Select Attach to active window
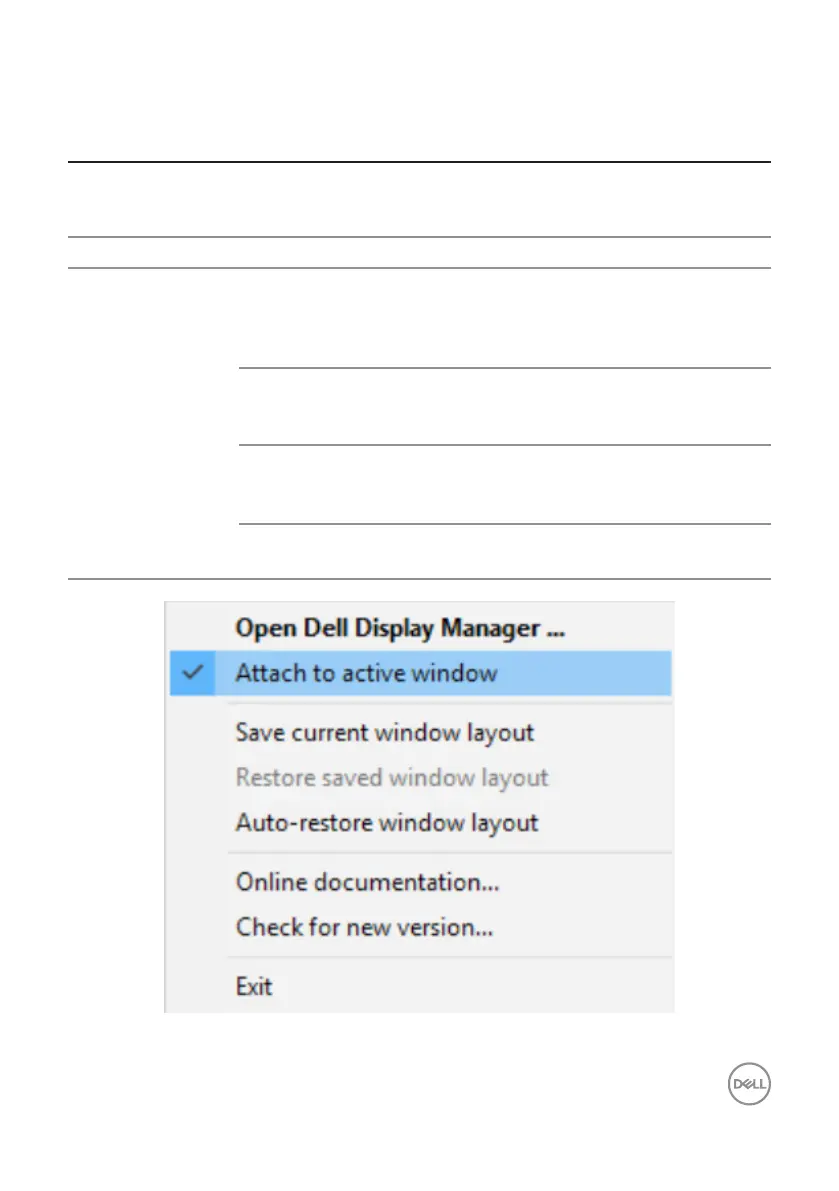This screenshot has height=1191, width=839. pyautogui.click(x=366, y=673)
